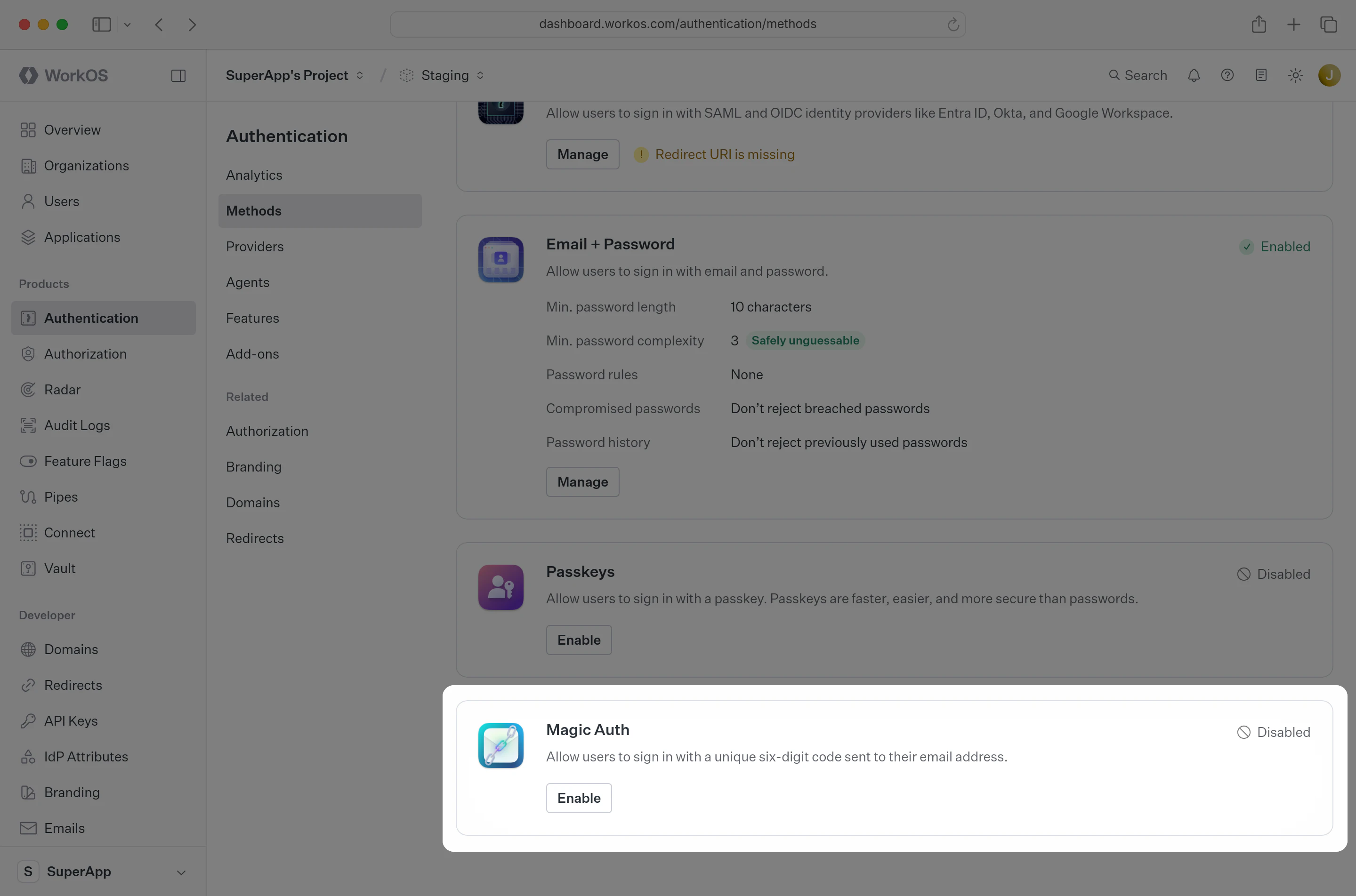Open the Pipes product
1356x896 pixels.
(x=104, y=496)
